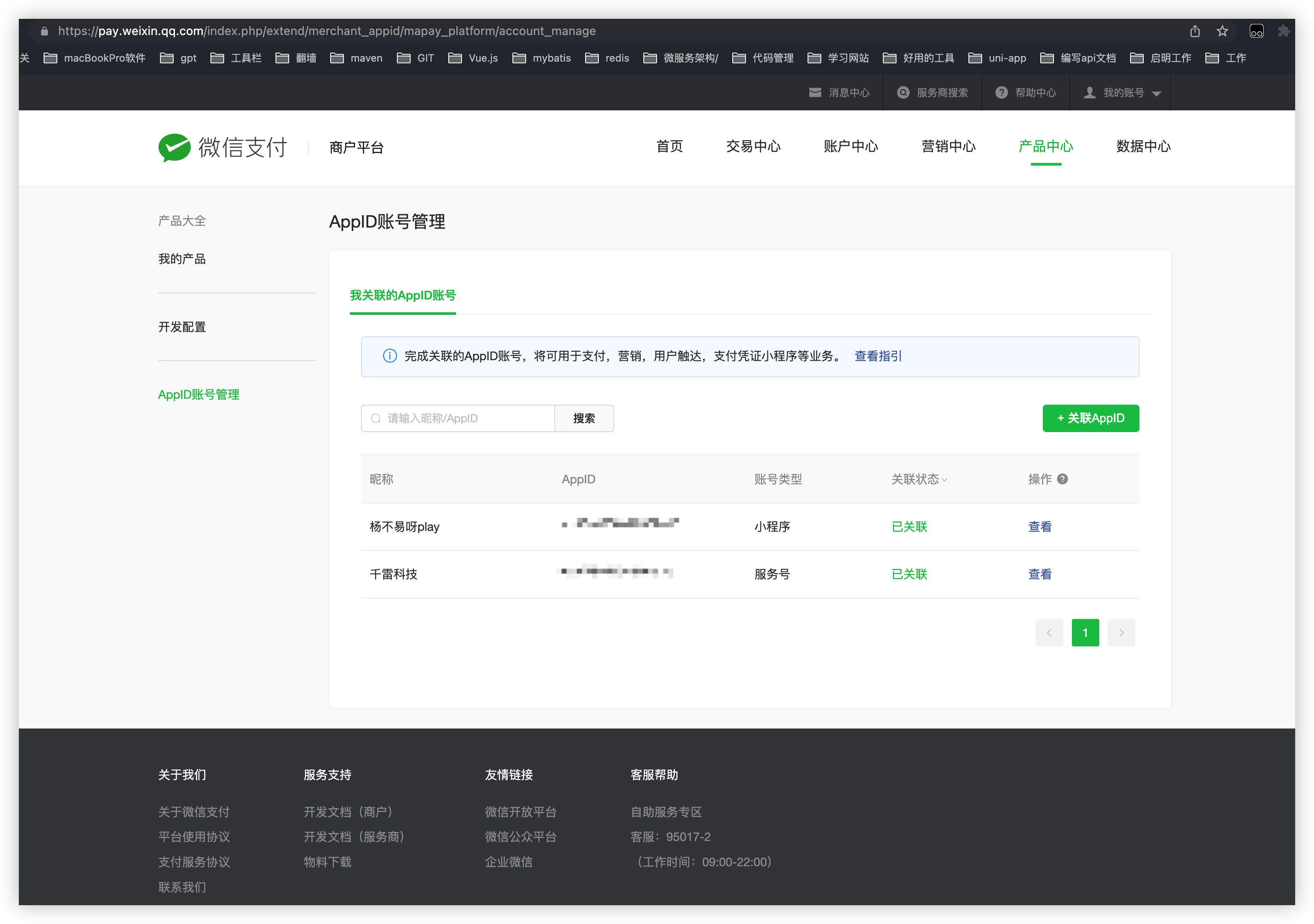Click the WeChat Pay logo
This screenshot has width=1314, height=924.
[222, 147]
